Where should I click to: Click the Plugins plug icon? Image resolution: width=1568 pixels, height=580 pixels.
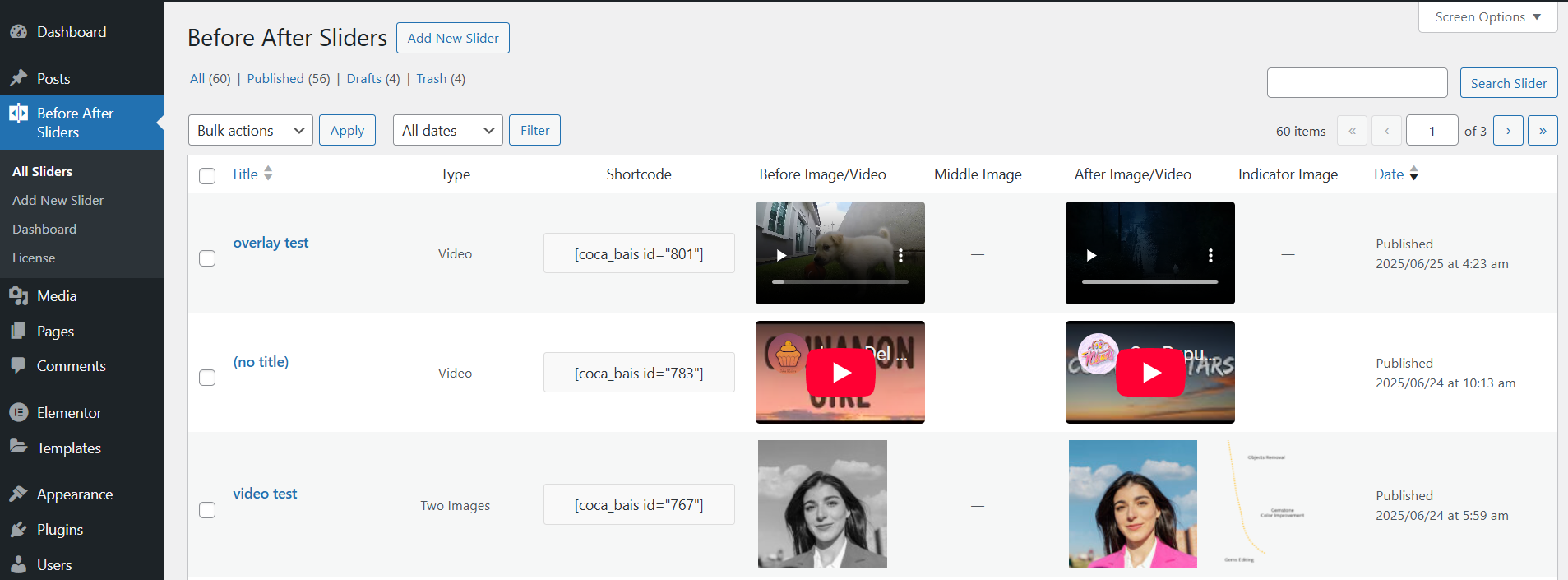tap(19, 530)
